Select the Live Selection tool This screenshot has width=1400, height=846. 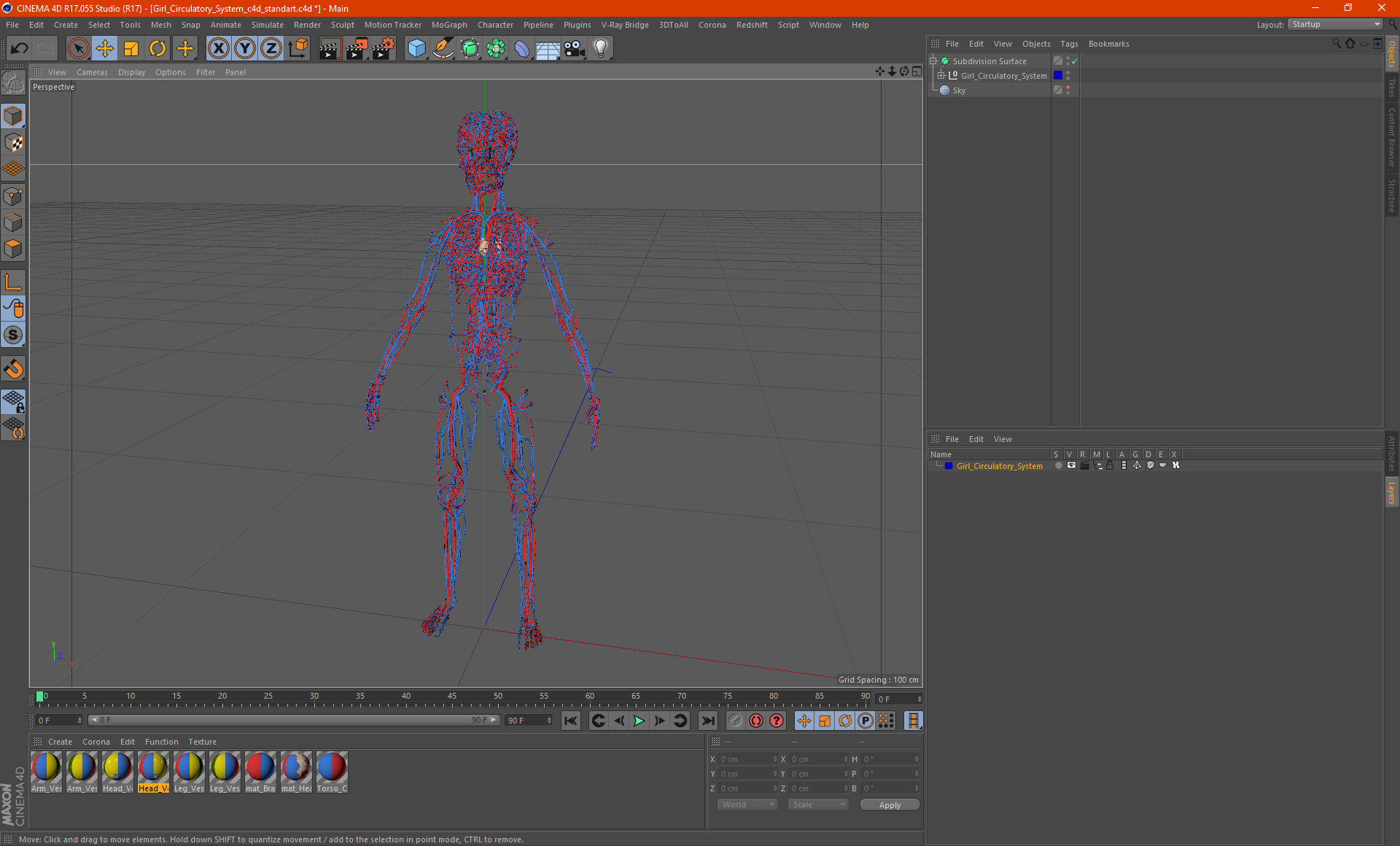(x=78, y=49)
